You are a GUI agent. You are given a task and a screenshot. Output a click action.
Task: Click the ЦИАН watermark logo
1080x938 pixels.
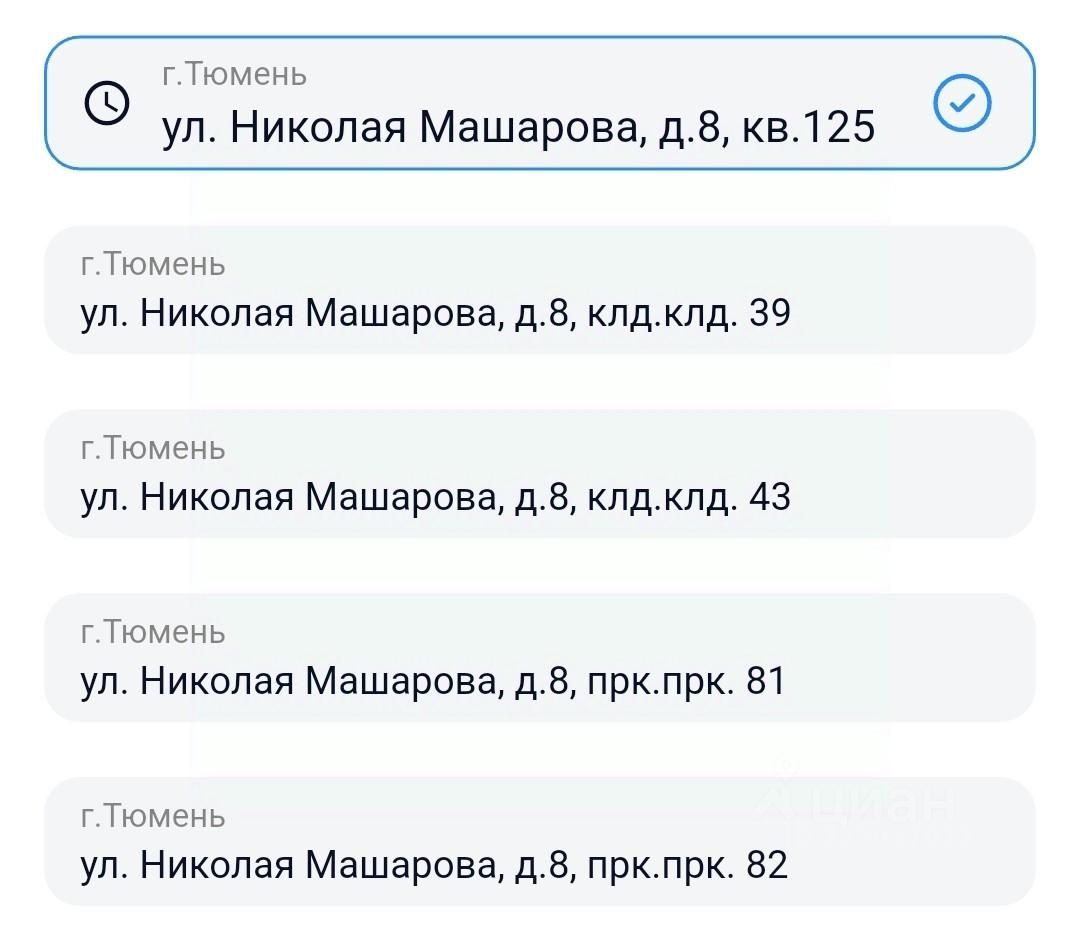[860, 802]
